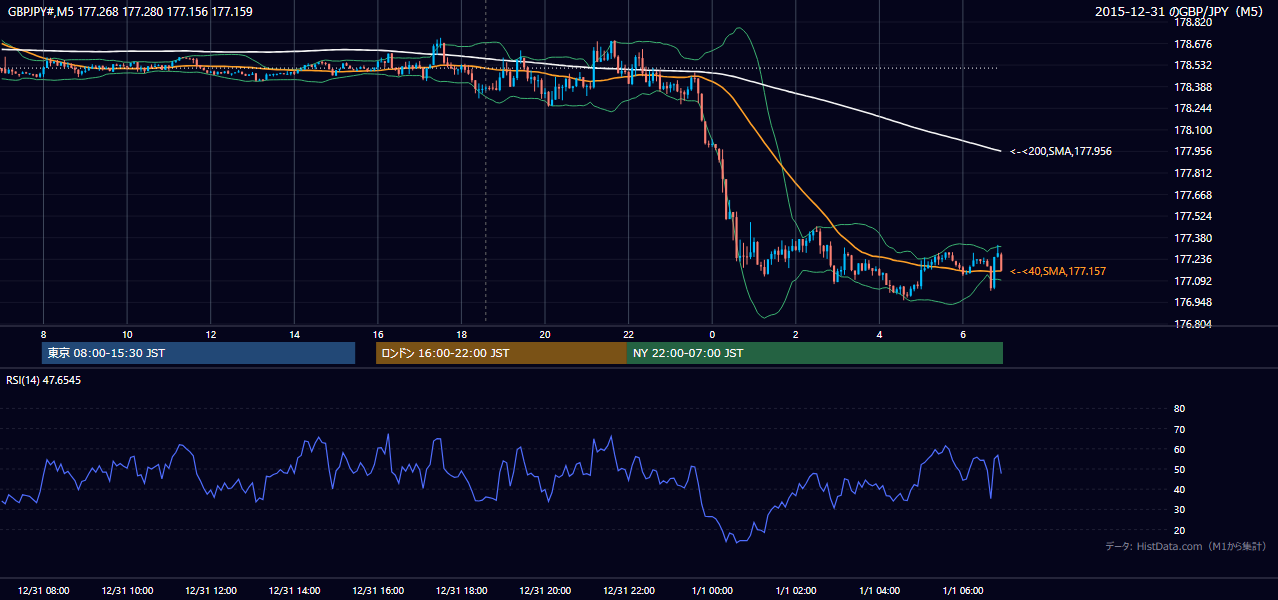The height and width of the screenshot is (600, 1278).
Task: Click RSI scale level 50
Action: (x=1179, y=469)
